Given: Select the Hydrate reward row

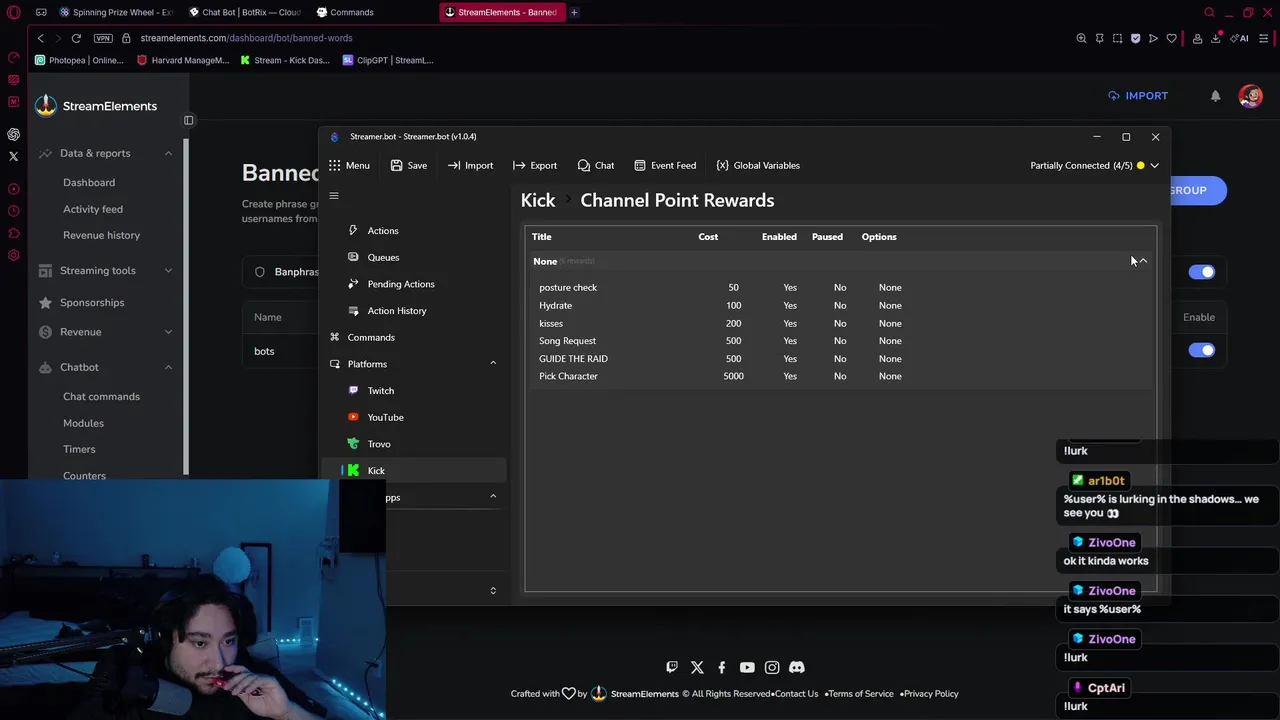Looking at the screenshot, I should pyautogui.click(x=842, y=306).
